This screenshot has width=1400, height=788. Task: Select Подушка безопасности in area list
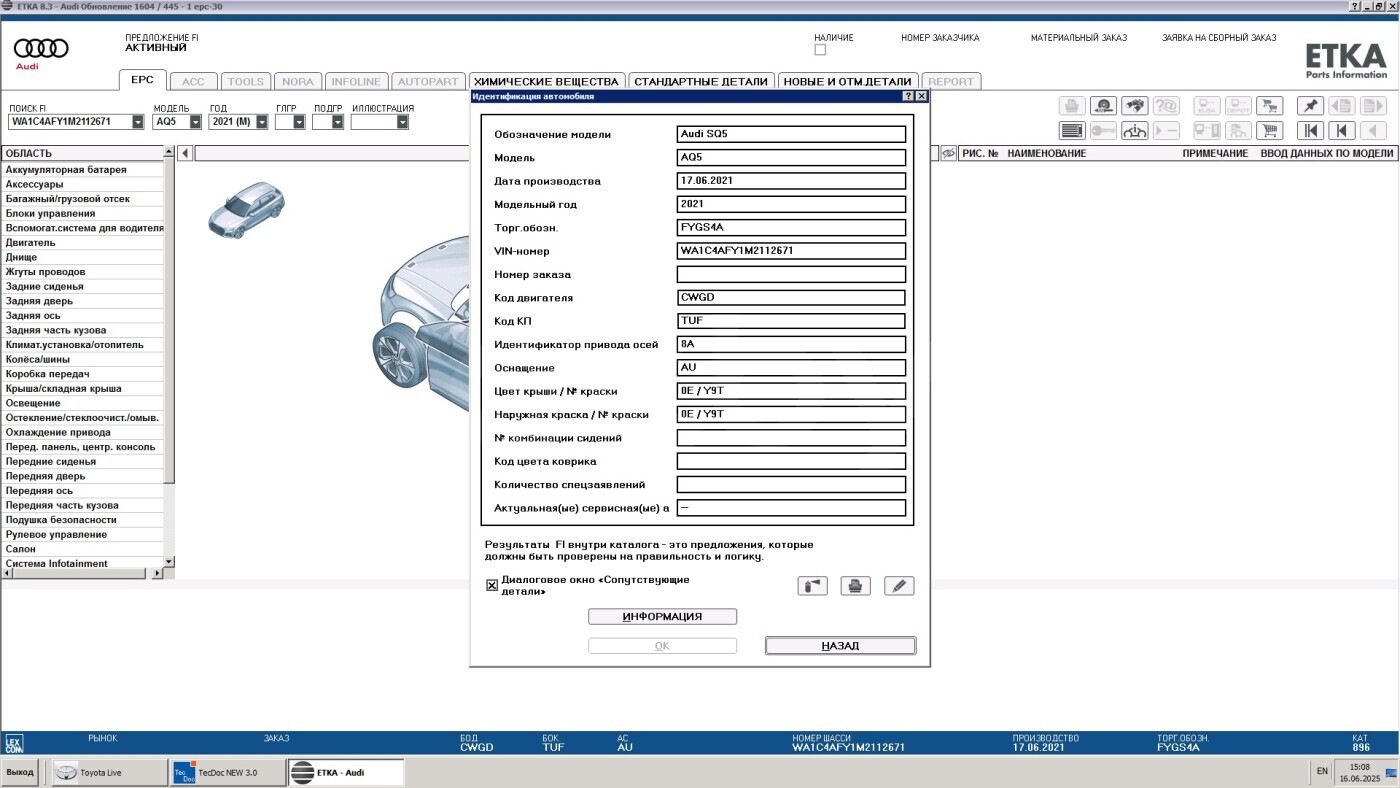click(x=82, y=520)
